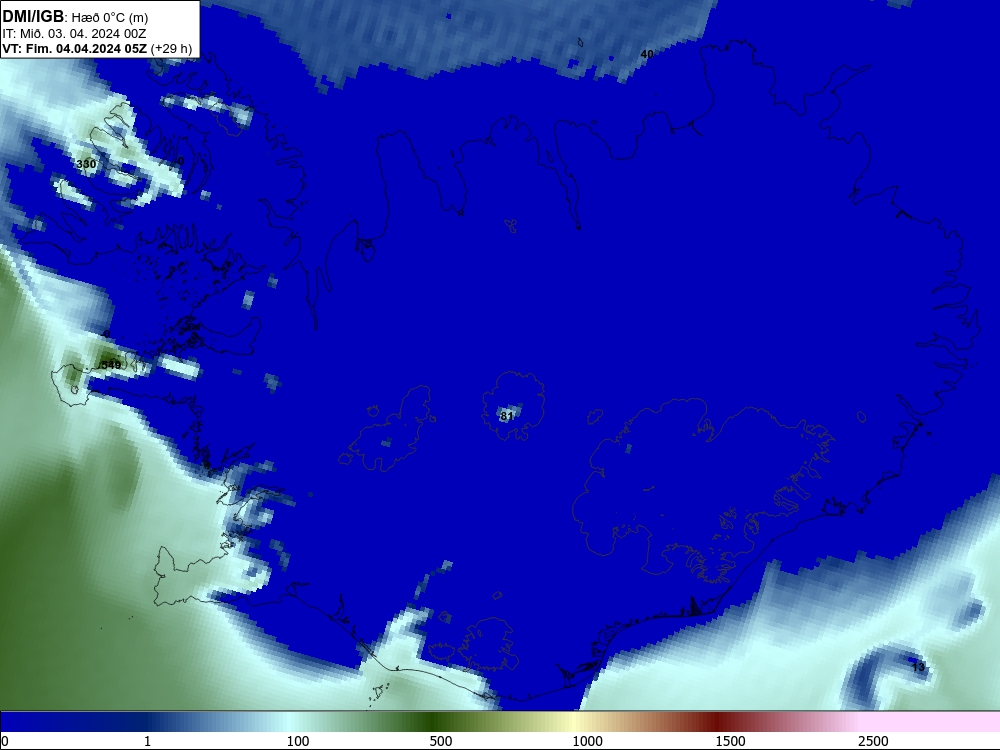
Task: Click the initial time 'IT: Mið. 03. 04. 2024 00Z'
Action: point(74,34)
